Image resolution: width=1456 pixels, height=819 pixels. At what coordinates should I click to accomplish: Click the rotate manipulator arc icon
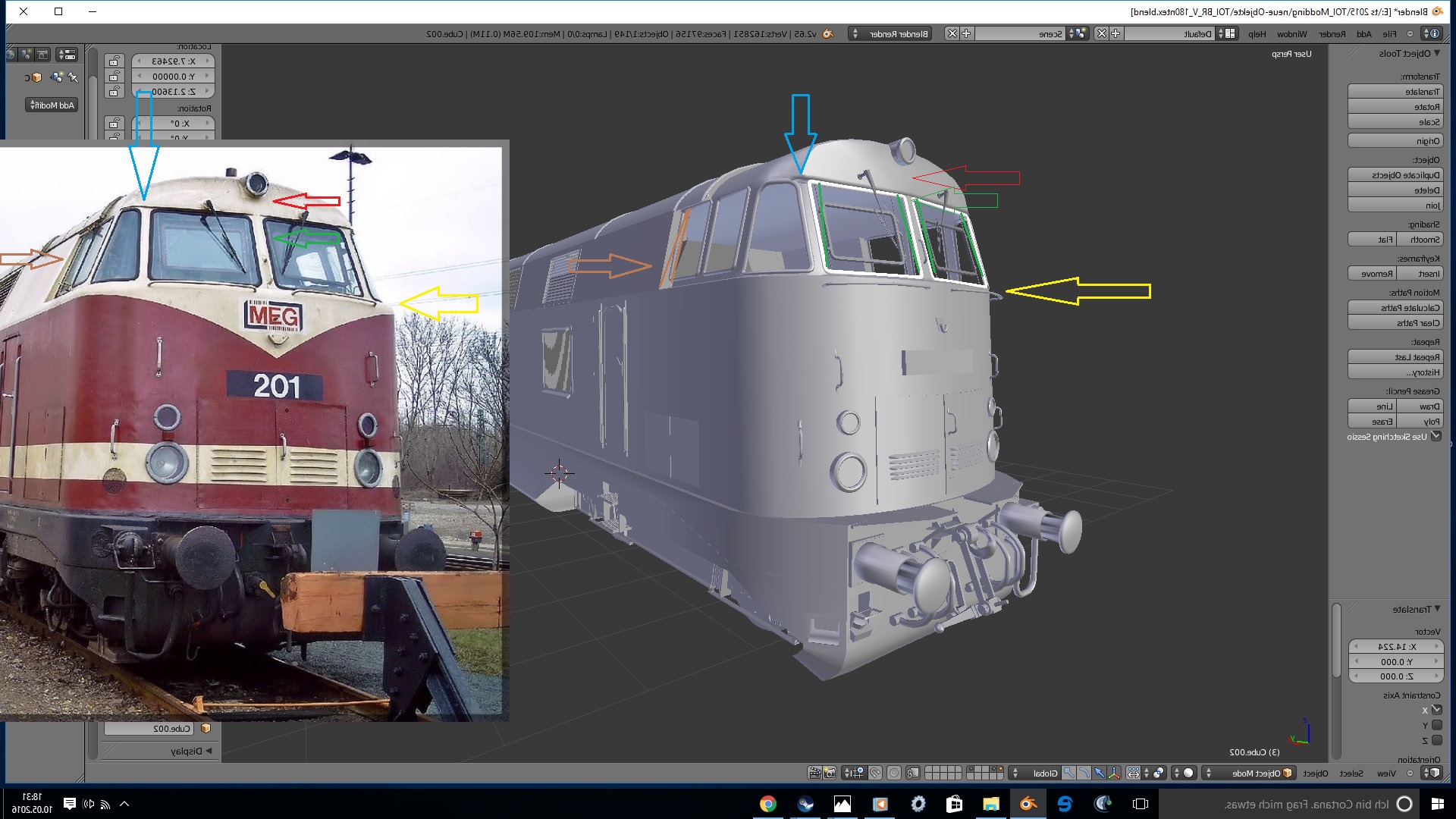1084,773
